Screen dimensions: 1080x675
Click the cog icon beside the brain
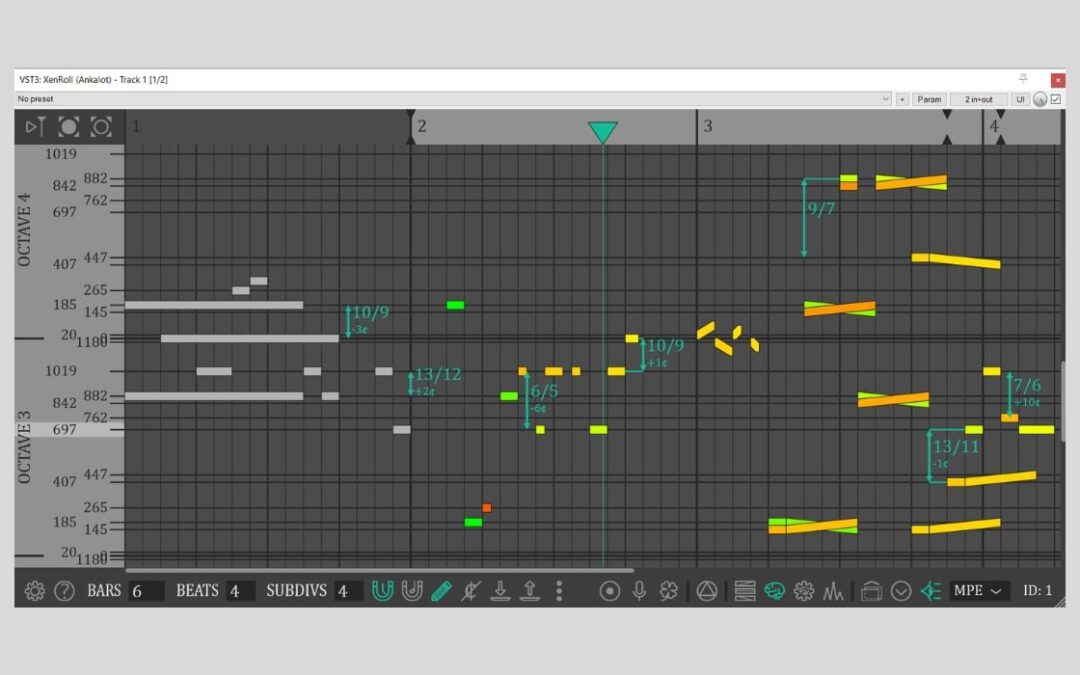(804, 591)
